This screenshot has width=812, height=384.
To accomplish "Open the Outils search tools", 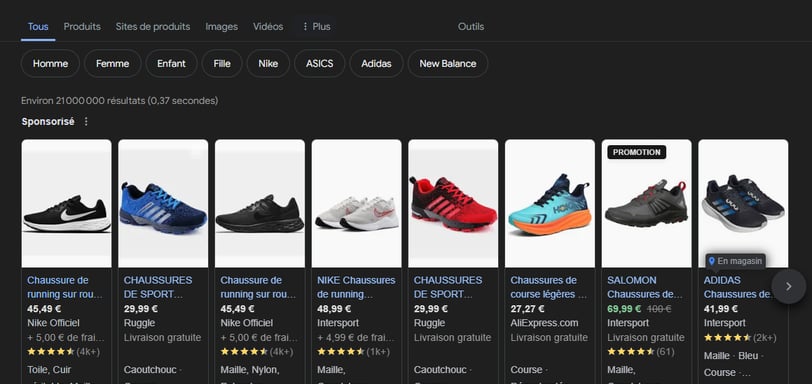I will pyautogui.click(x=471, y=26).
